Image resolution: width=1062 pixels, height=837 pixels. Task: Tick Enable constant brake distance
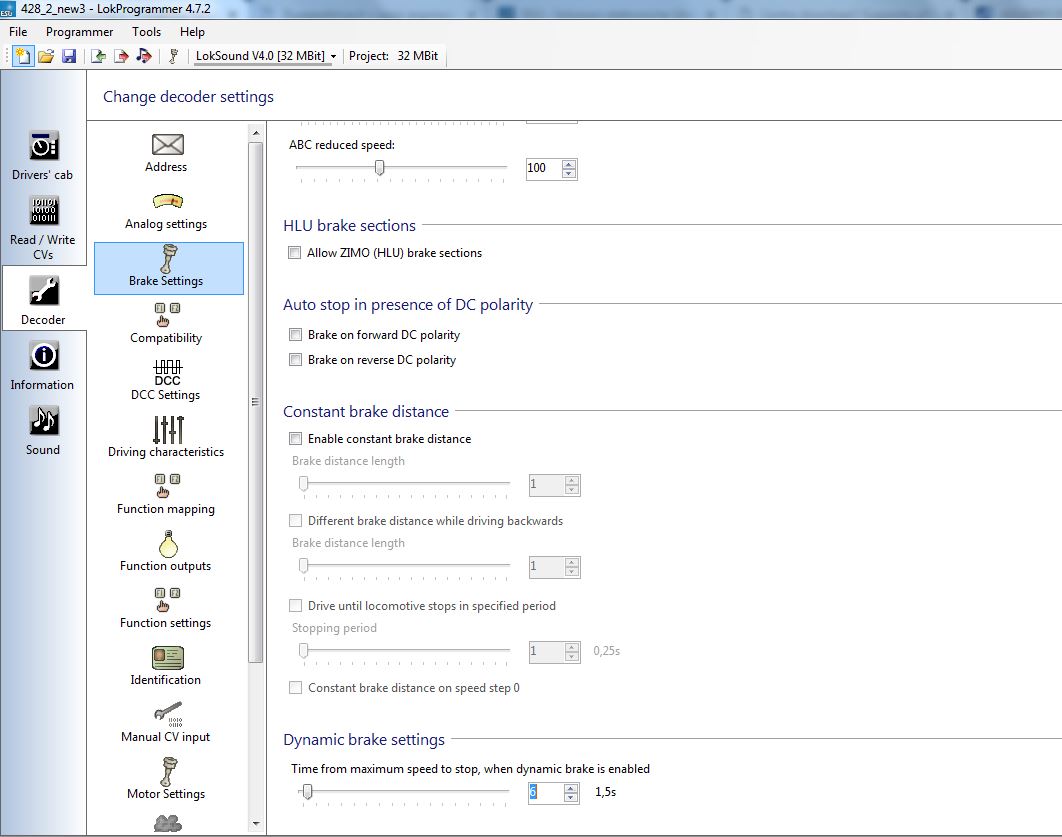point(295,439)
